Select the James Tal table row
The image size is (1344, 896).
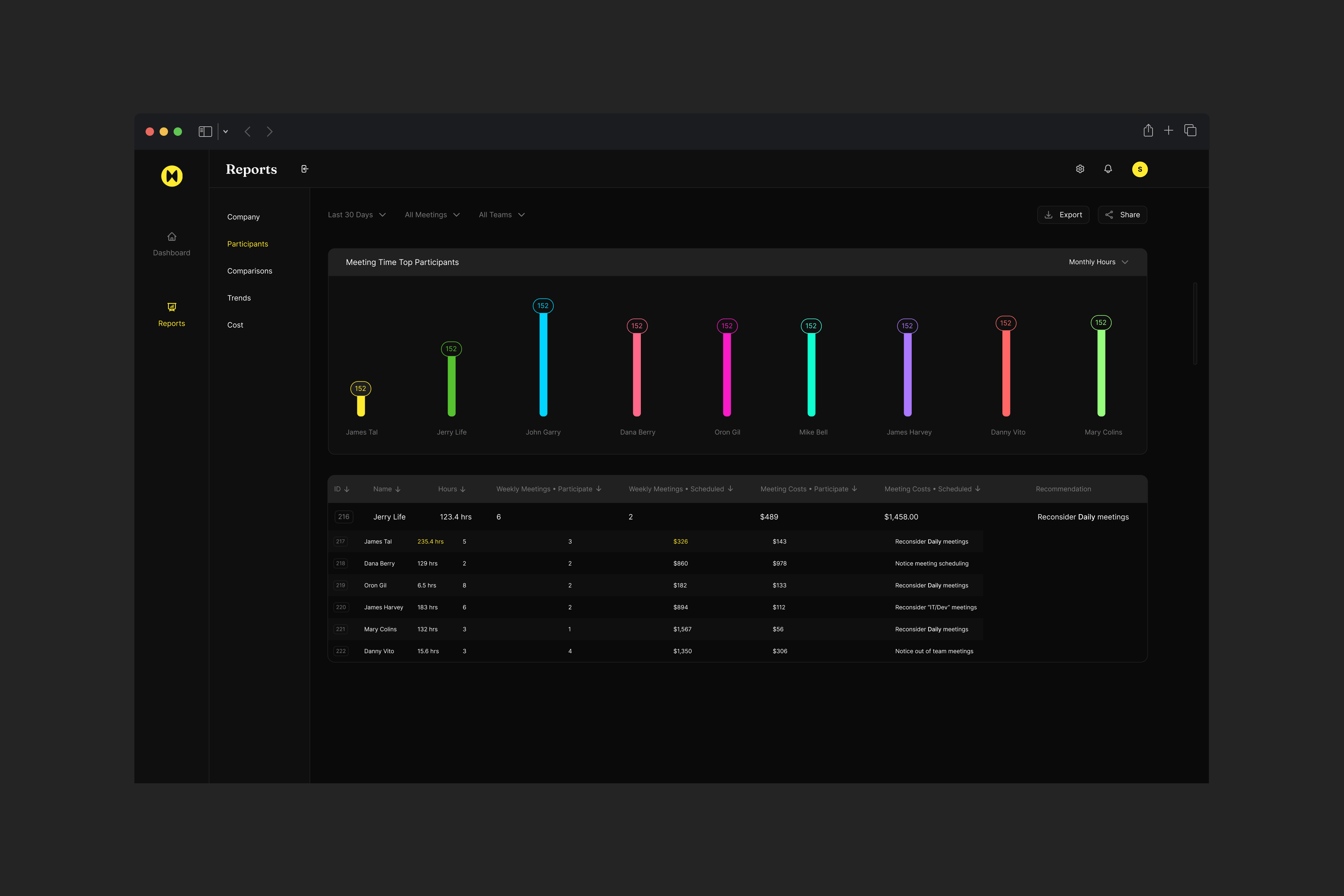[378, 542]
